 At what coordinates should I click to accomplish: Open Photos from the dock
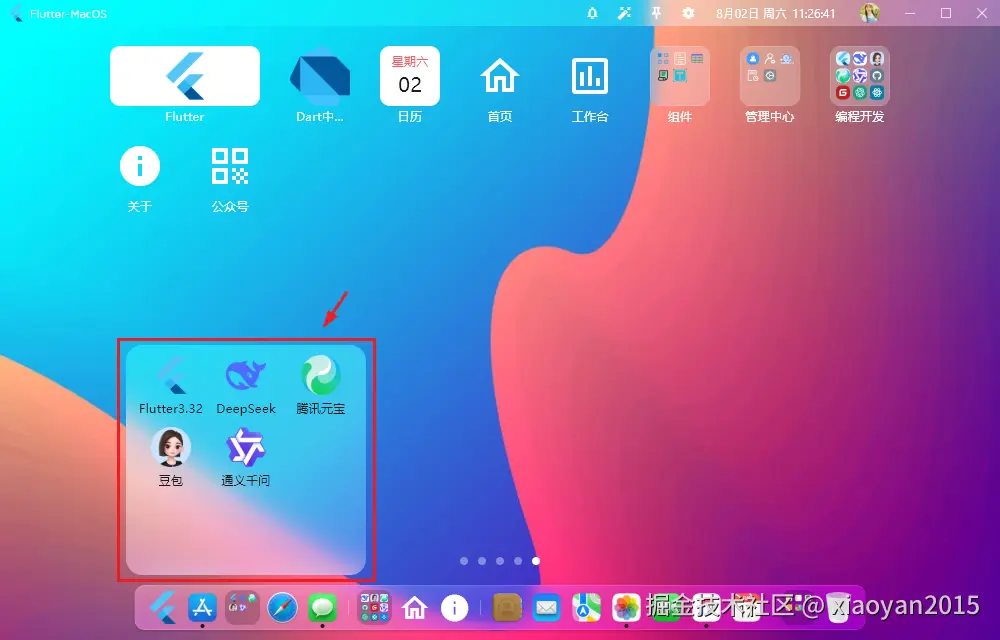(626, 607)
